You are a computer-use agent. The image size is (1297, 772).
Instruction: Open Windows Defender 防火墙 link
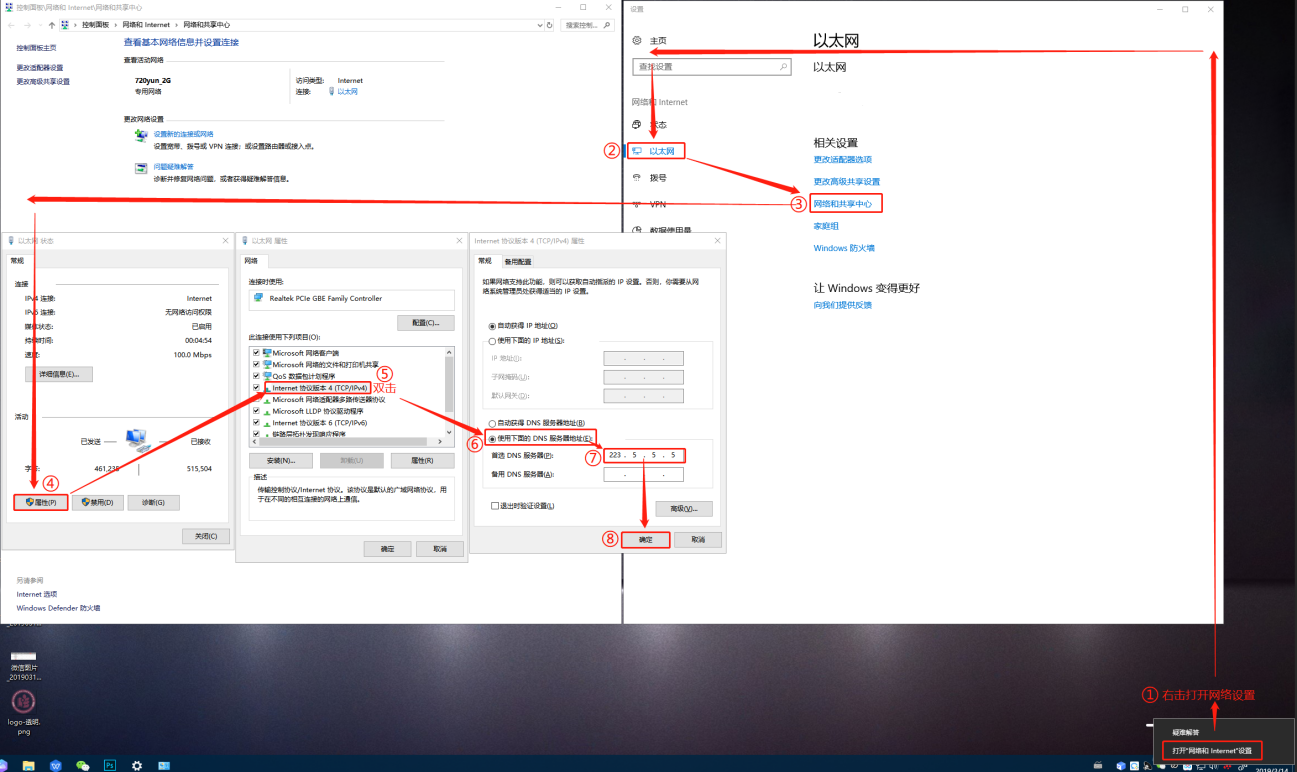click(58, 608)
